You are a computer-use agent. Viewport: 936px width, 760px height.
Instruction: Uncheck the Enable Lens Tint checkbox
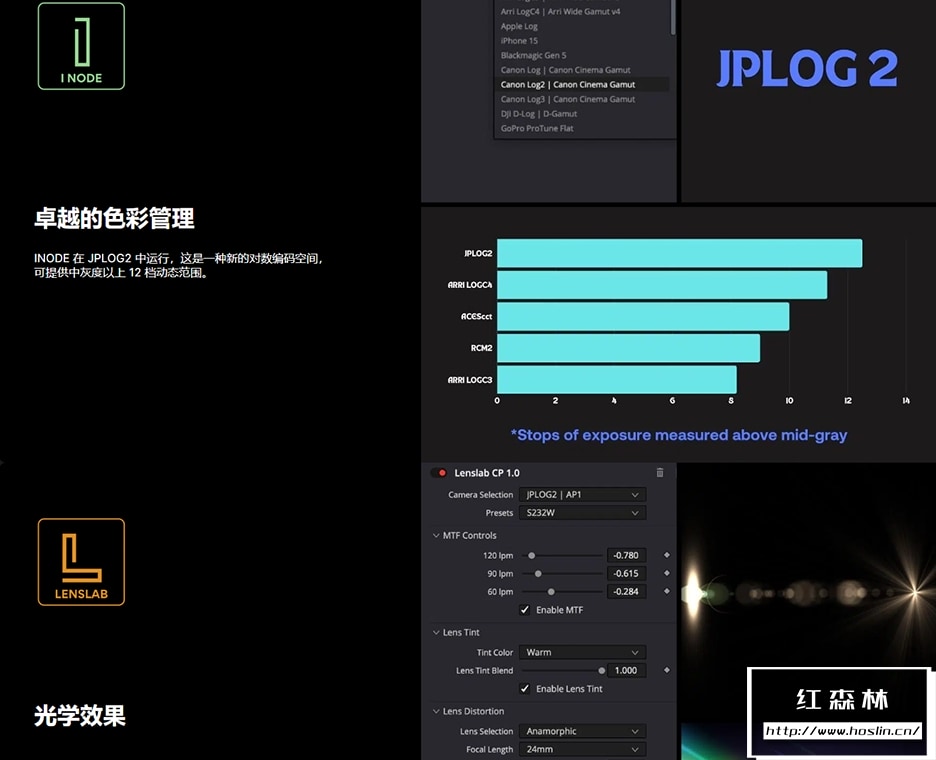pyautogui.click(x=525, y=688)
